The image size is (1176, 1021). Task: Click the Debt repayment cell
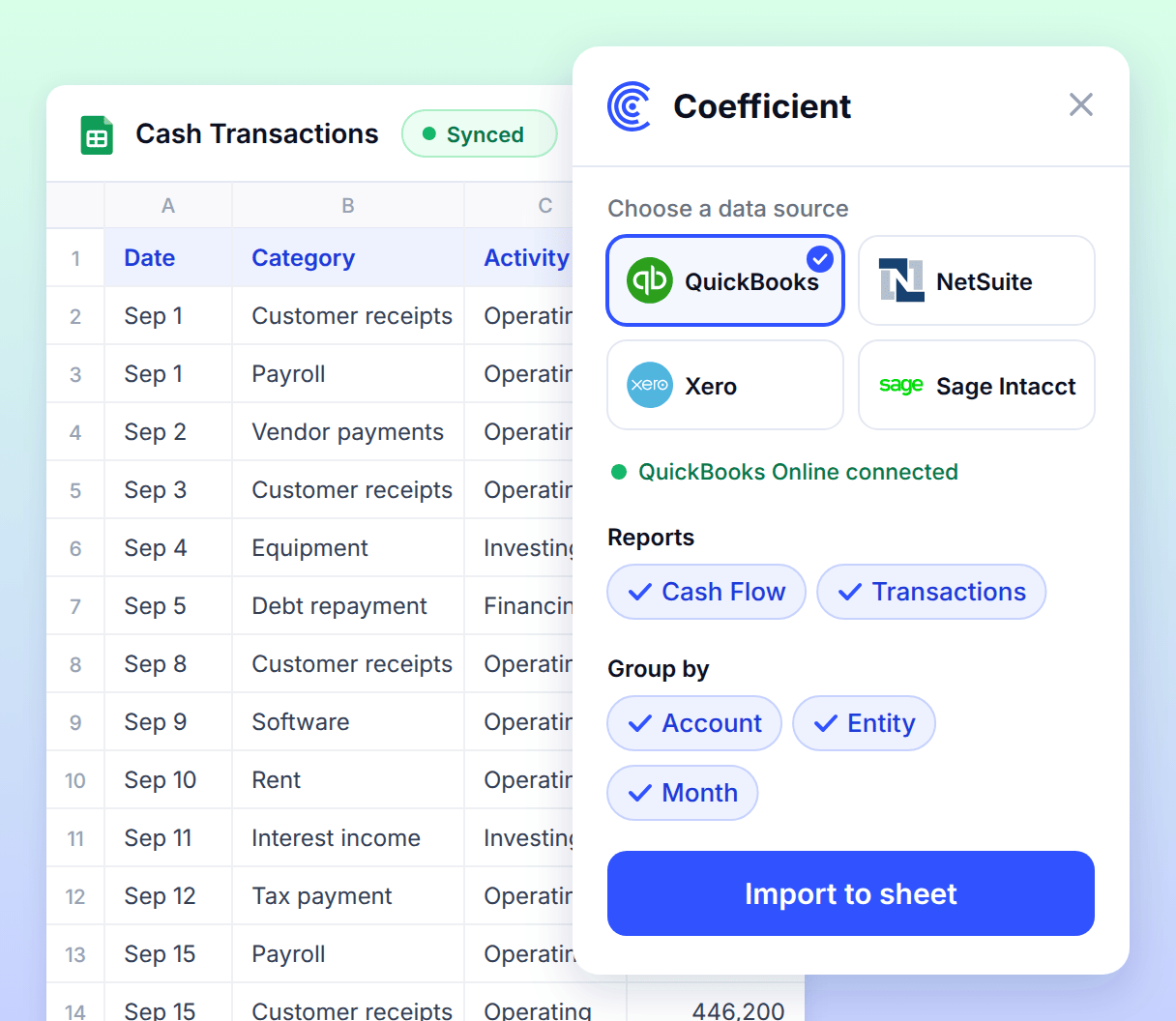348,605
